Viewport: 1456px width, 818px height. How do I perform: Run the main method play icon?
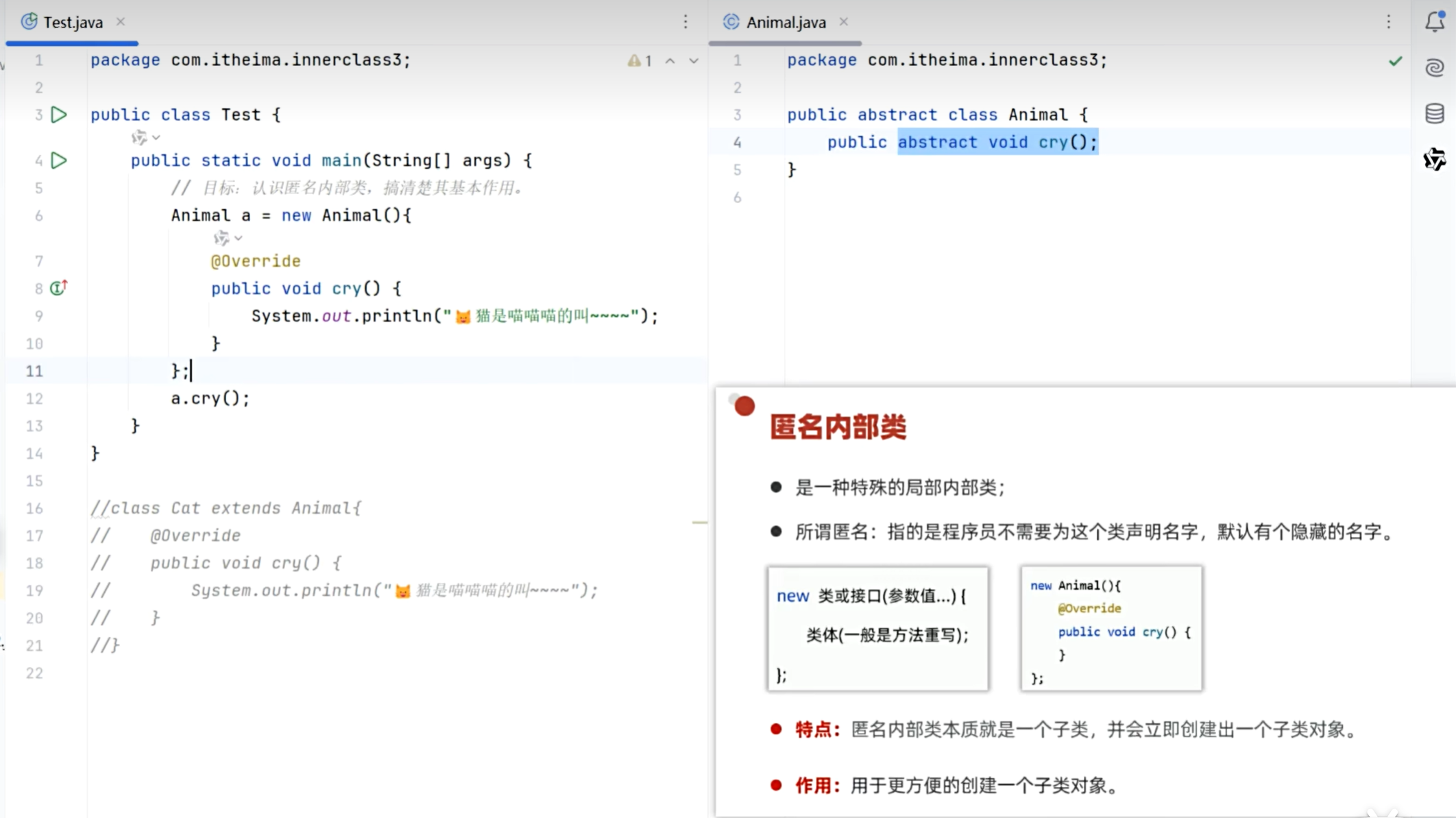tap(59, 160)
